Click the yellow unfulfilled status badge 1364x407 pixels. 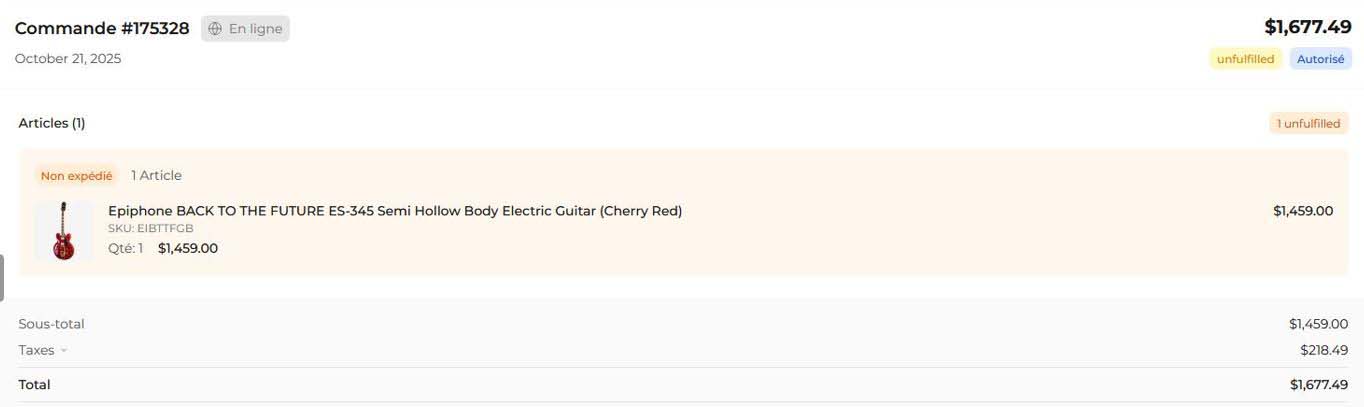[1245, 59]
